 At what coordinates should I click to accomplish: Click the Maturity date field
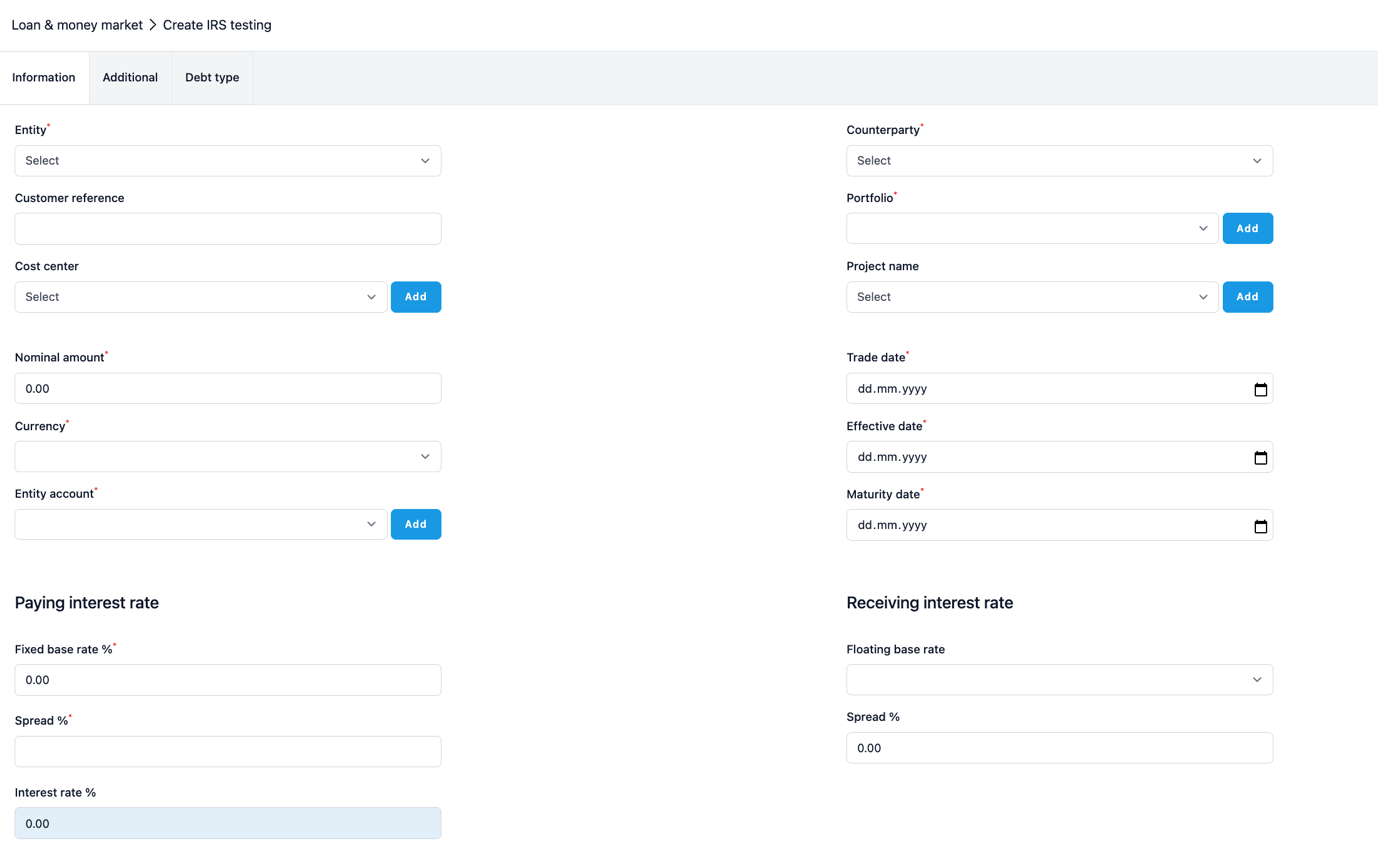(x=1059, y=525)
